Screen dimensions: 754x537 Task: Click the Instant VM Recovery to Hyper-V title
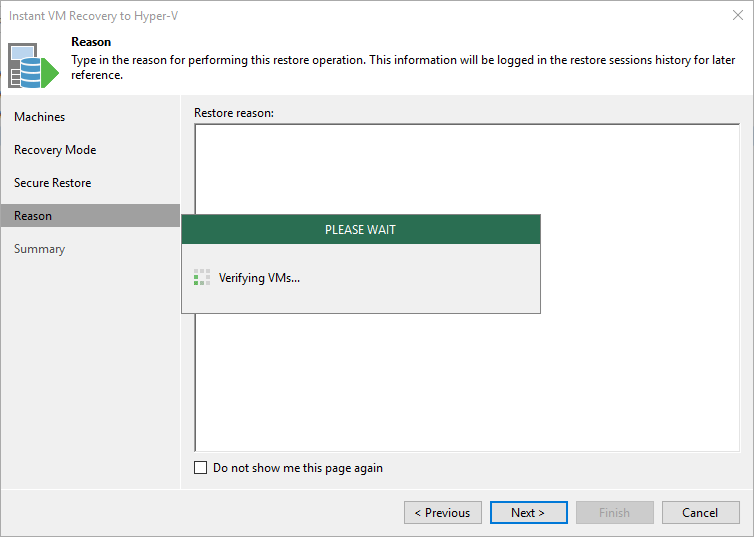(93, 16)
